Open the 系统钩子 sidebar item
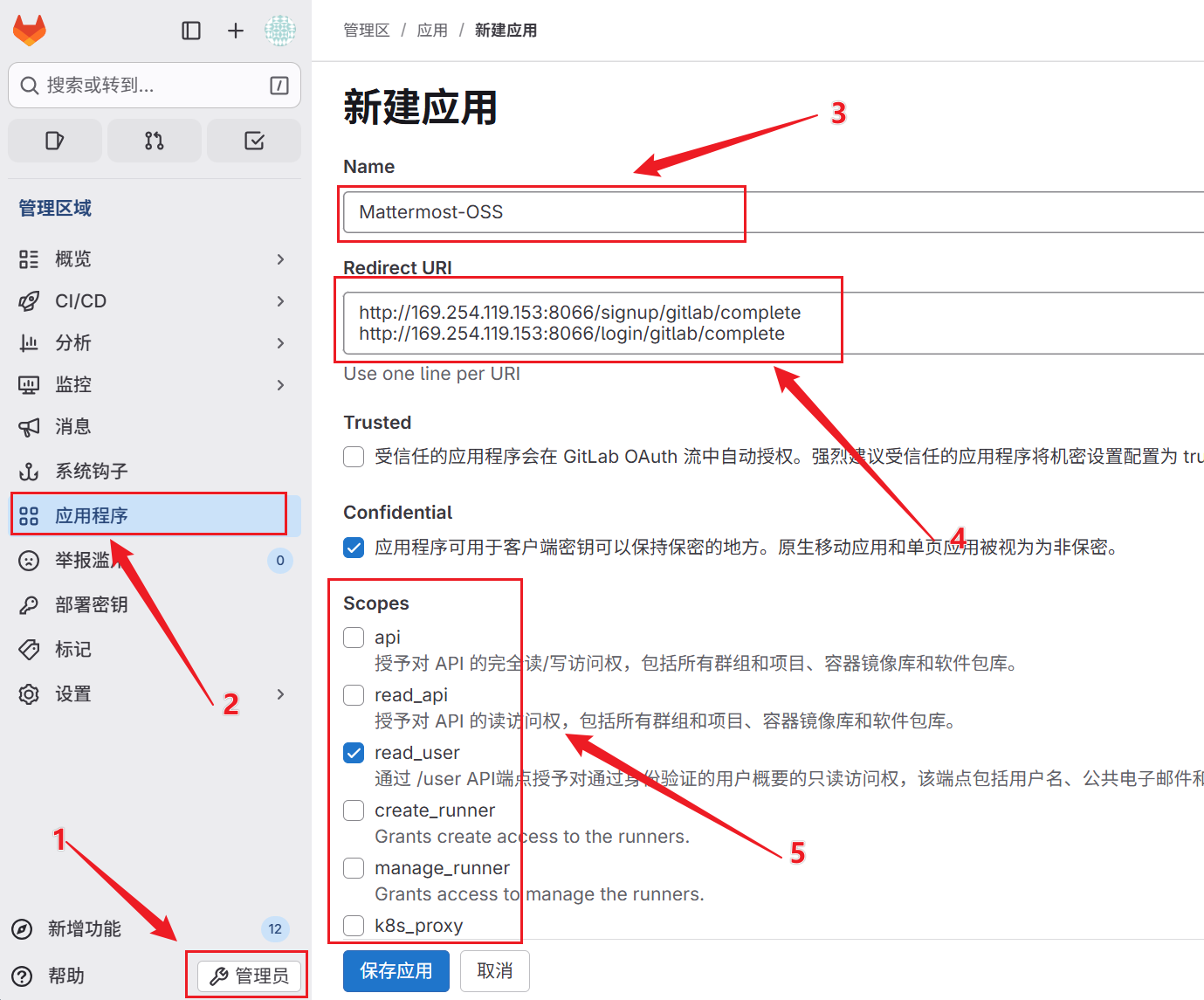Viewport: 1204px width, 1000px height. pyautogui.click(x=155, y=472)
